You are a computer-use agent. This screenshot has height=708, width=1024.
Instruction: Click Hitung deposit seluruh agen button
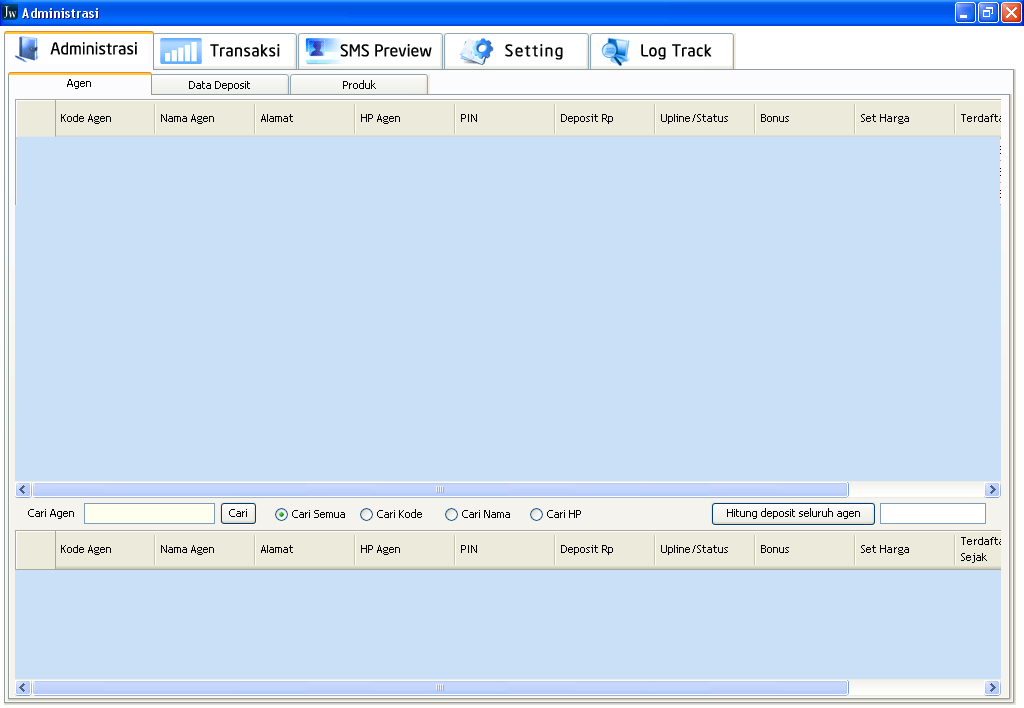coord(793,513)
